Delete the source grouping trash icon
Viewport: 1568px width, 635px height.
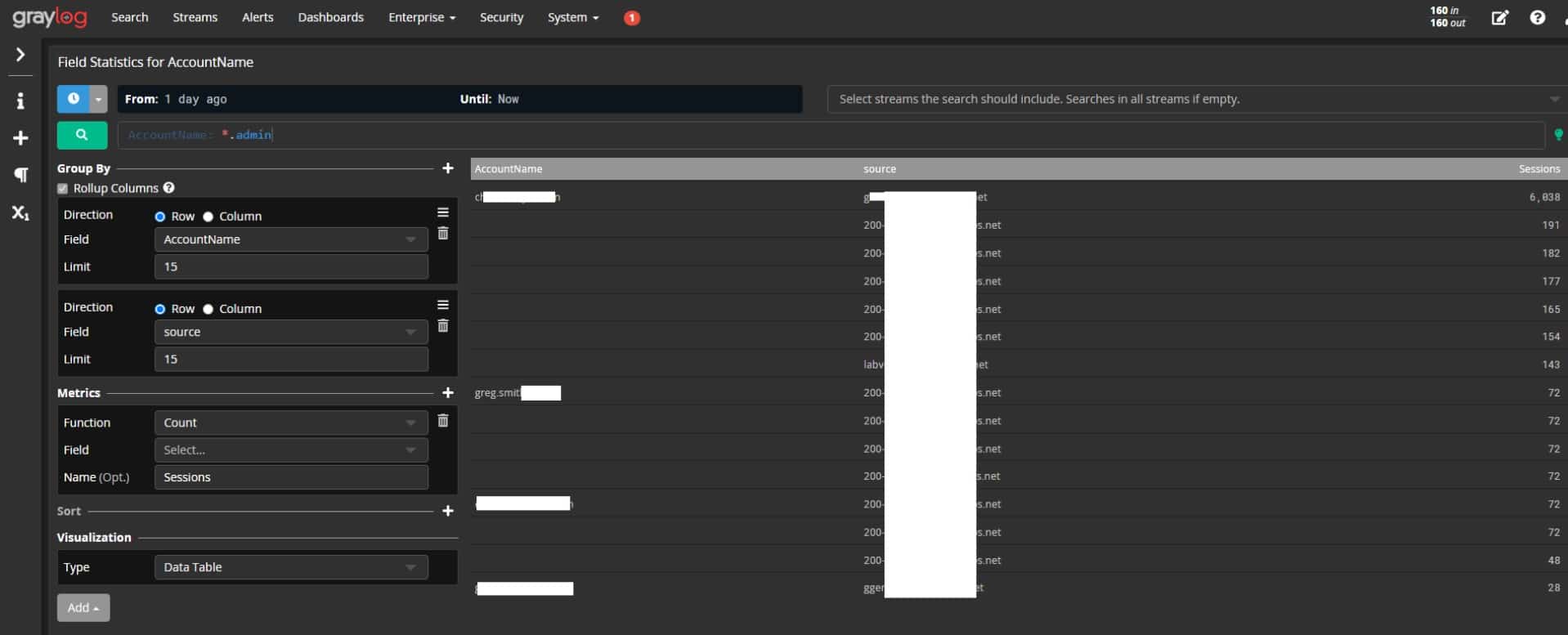pyautogui.click(x=443, y=326)
